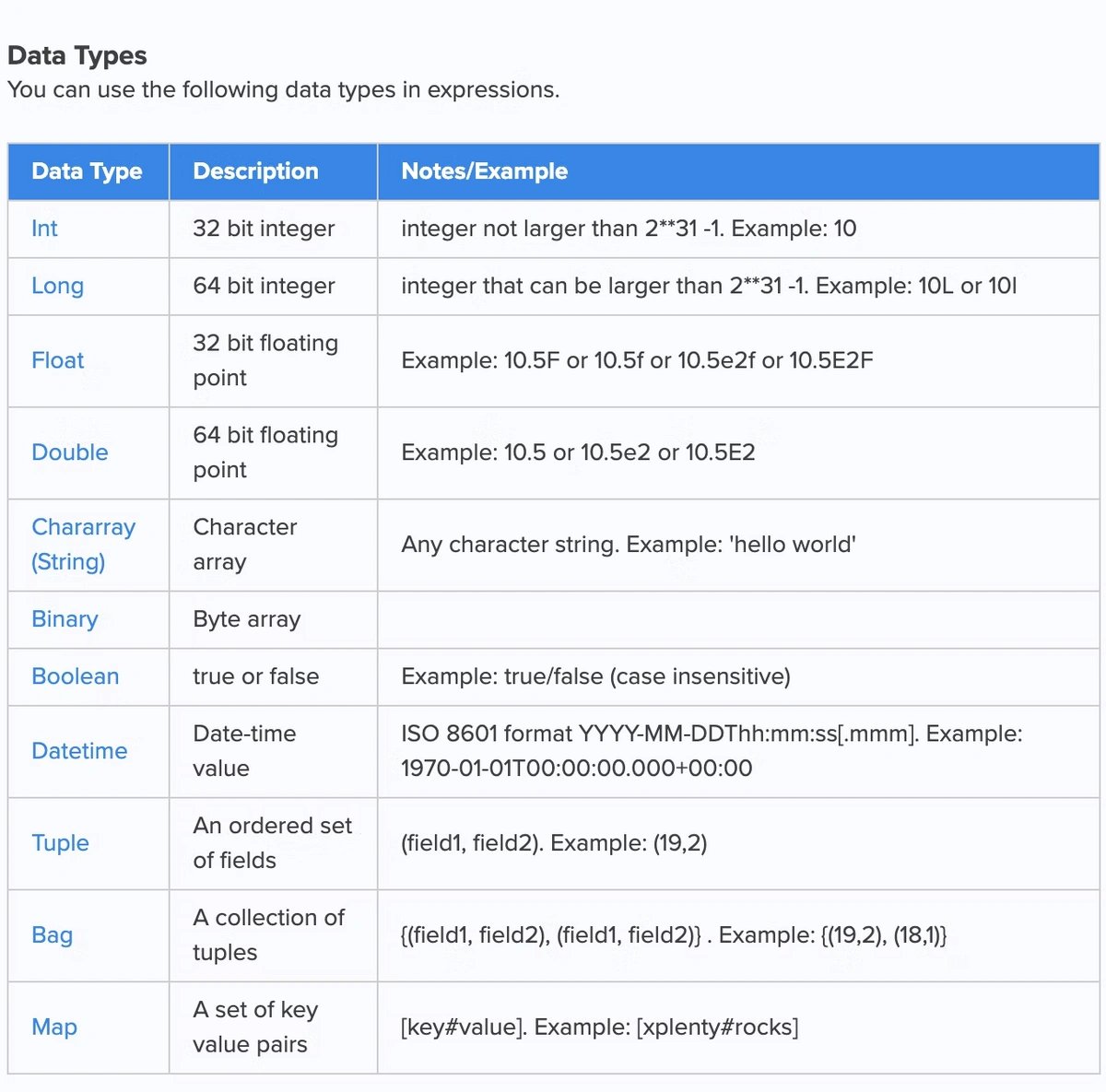Open the Binary data type link
The width and height of the screenshot is (1106, 1092).
tap(65, 619)
